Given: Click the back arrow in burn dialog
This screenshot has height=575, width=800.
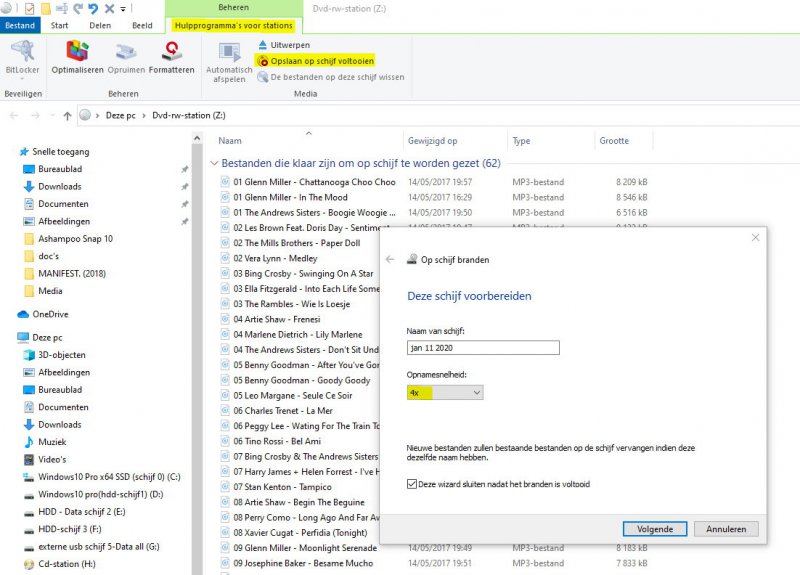Looking at the screenshot, I should coord(390,259).
